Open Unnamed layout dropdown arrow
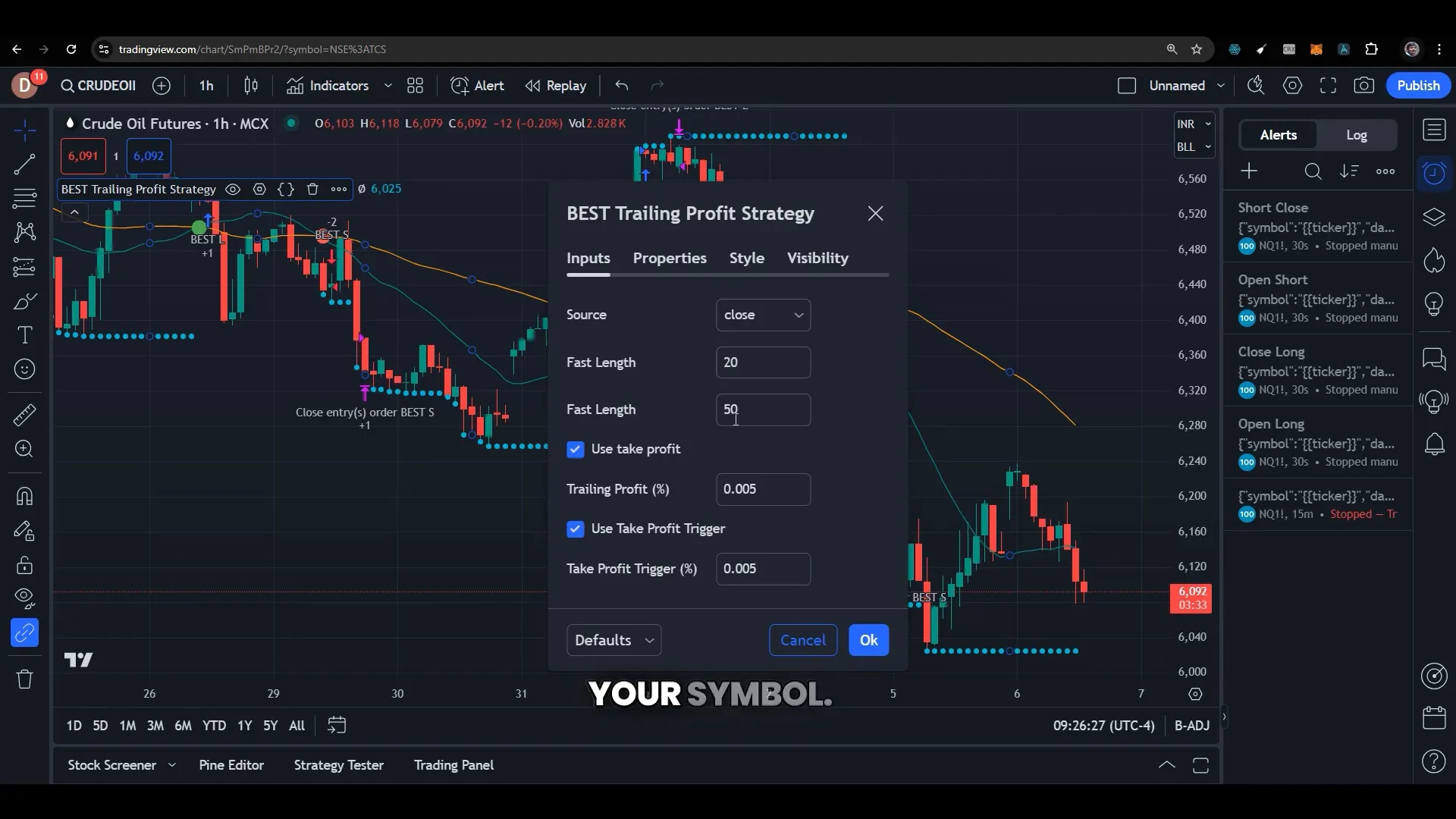This screenshot has width=1456, height=819. pyautogui.click(x=1221, y=86)
